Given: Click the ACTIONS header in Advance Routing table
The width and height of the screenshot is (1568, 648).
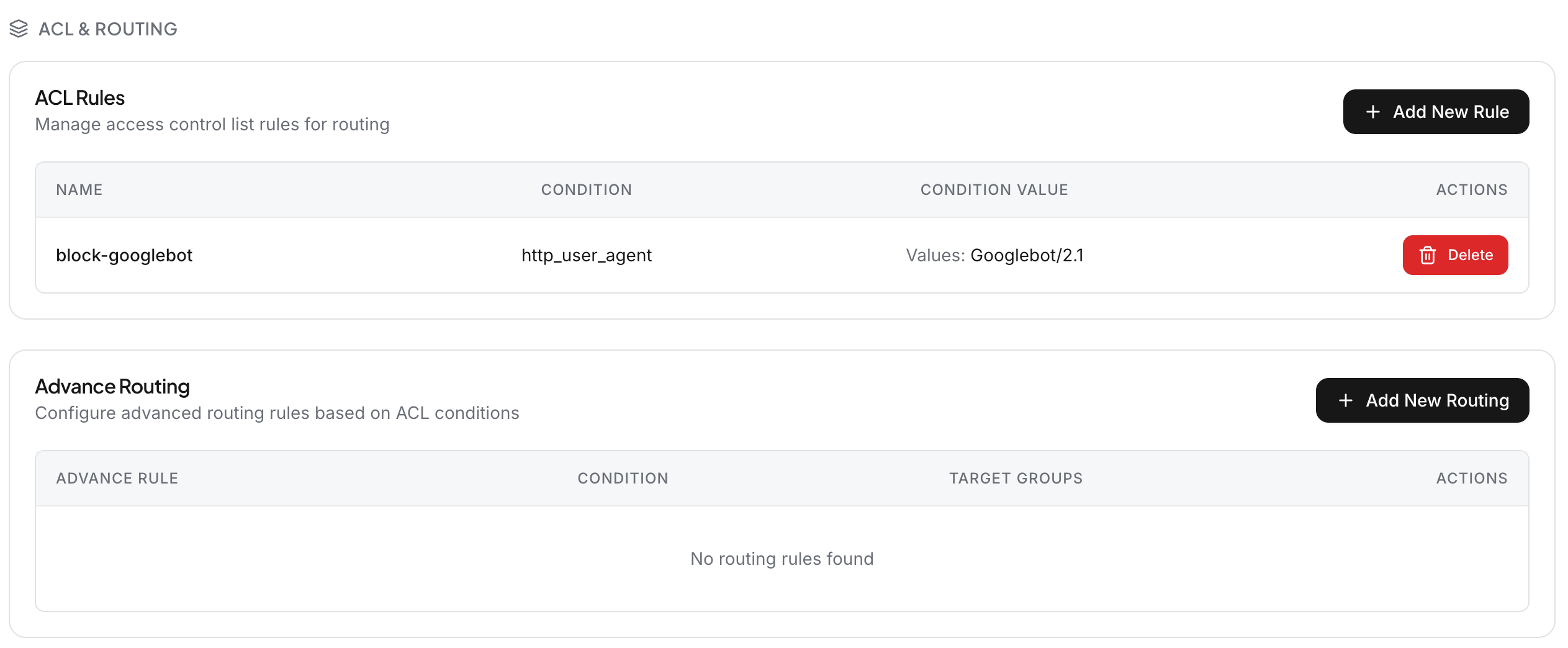Looking at the screenshot, I should pos(1472,478).
